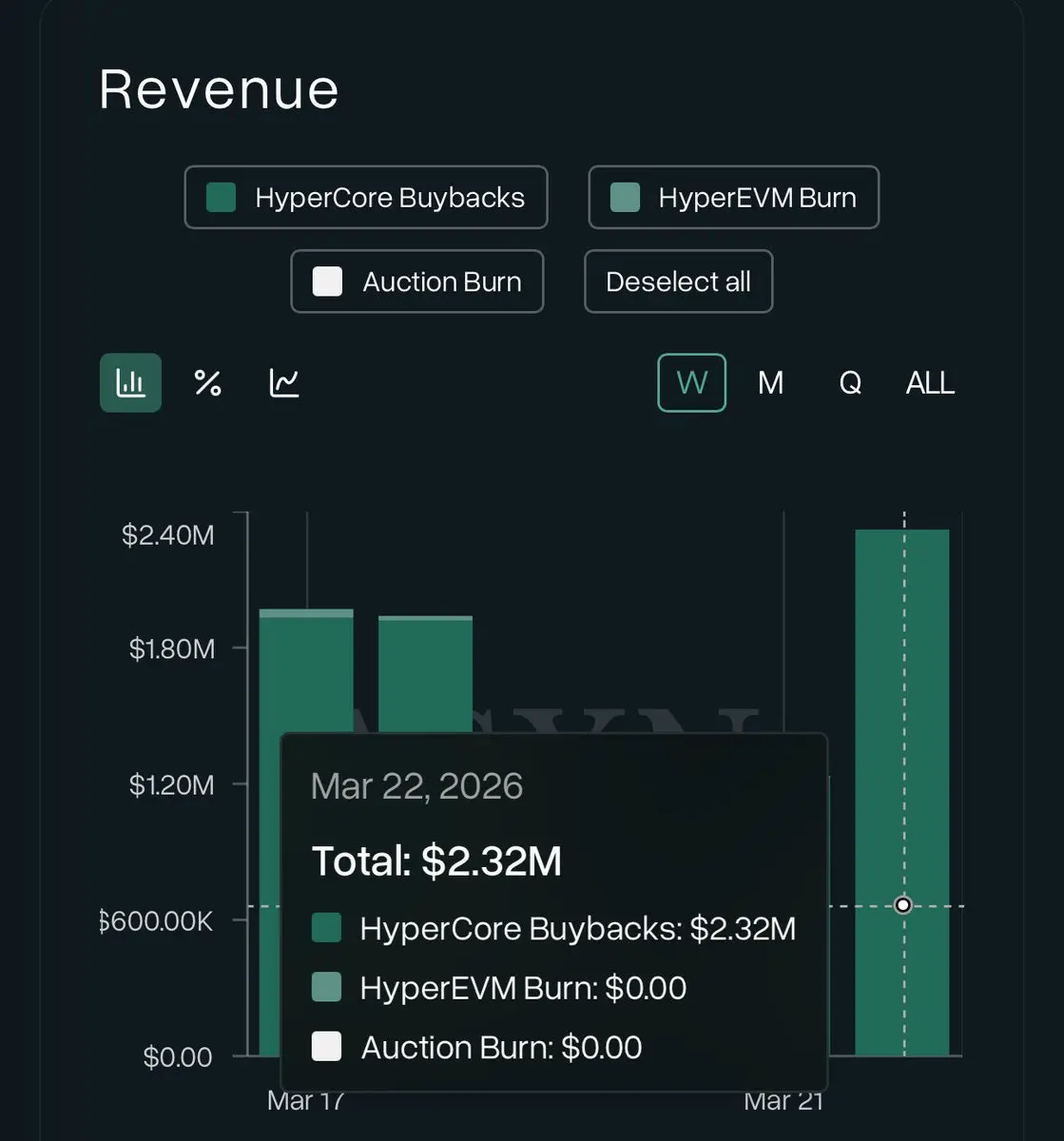Select the bar chart view icon
The image size is (1064, 1141).
[130, 383]
